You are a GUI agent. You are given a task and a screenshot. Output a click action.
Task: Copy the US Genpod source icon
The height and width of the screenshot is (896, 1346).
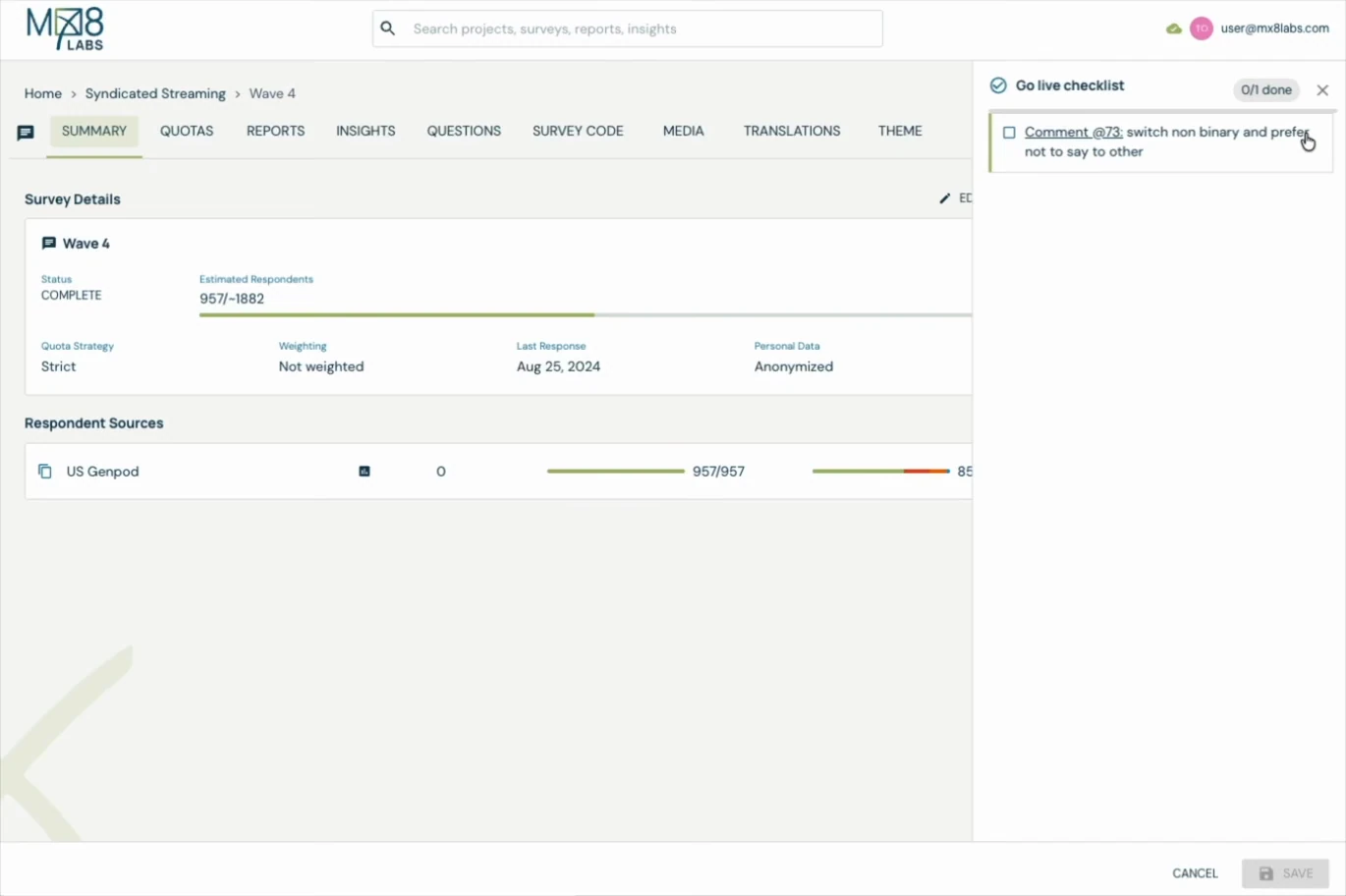45,472
